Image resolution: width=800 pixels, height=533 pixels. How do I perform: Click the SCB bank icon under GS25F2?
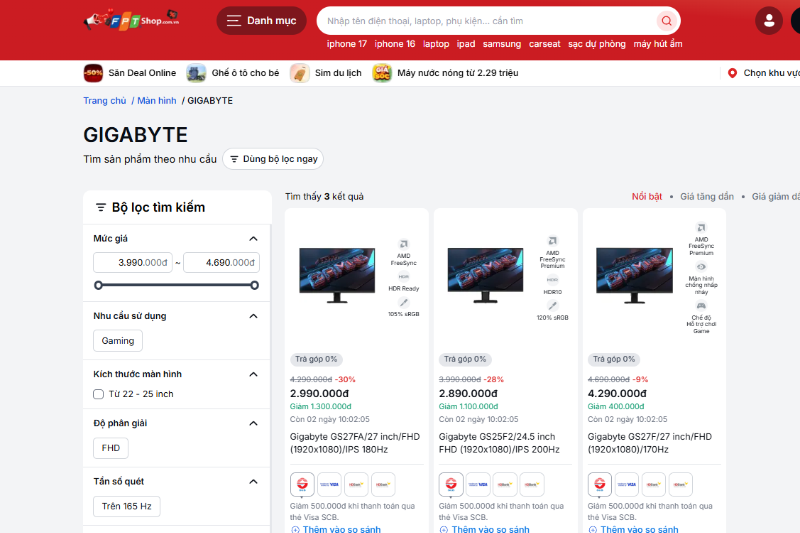[x=451, y=484]
